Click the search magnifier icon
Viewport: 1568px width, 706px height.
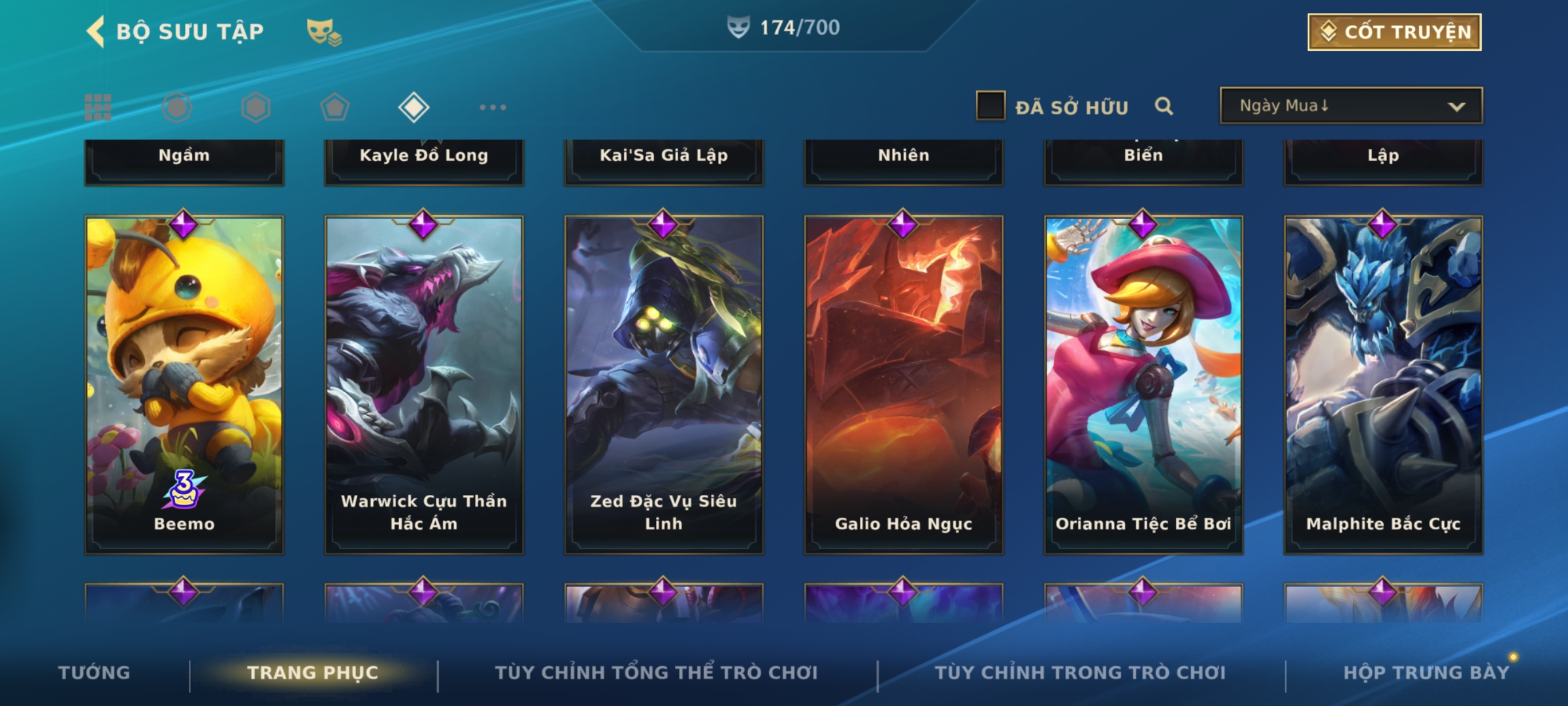[1164, 106]
